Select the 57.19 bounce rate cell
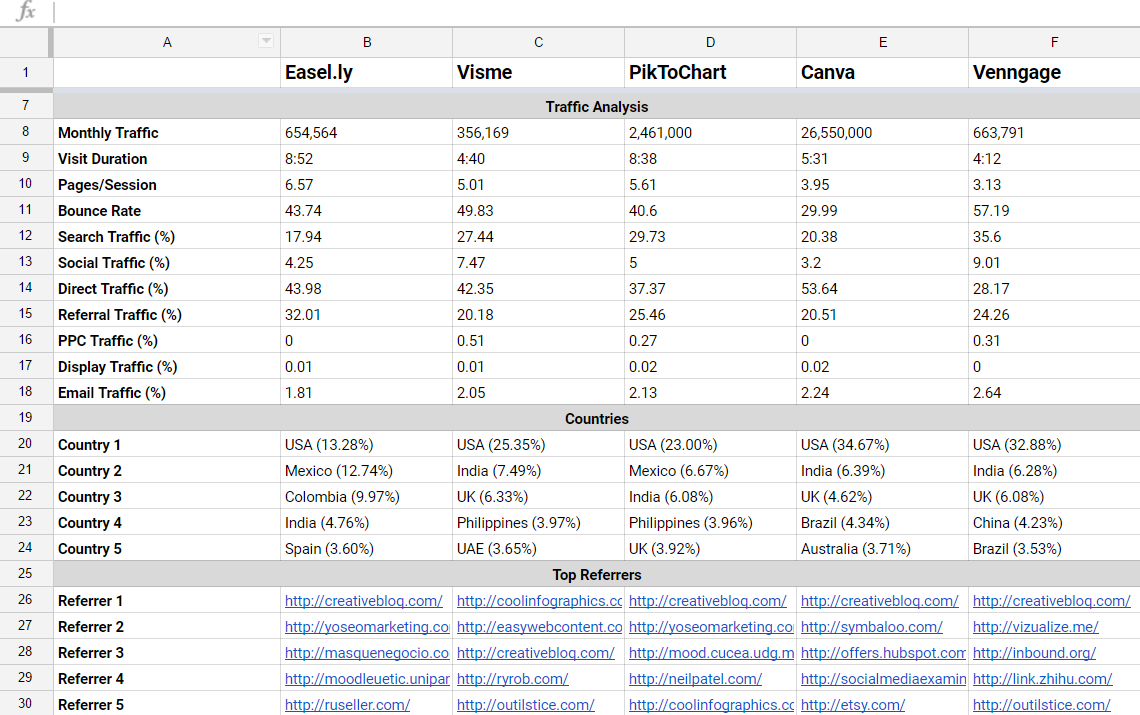1140x715 pixels. click(1054, 210)
